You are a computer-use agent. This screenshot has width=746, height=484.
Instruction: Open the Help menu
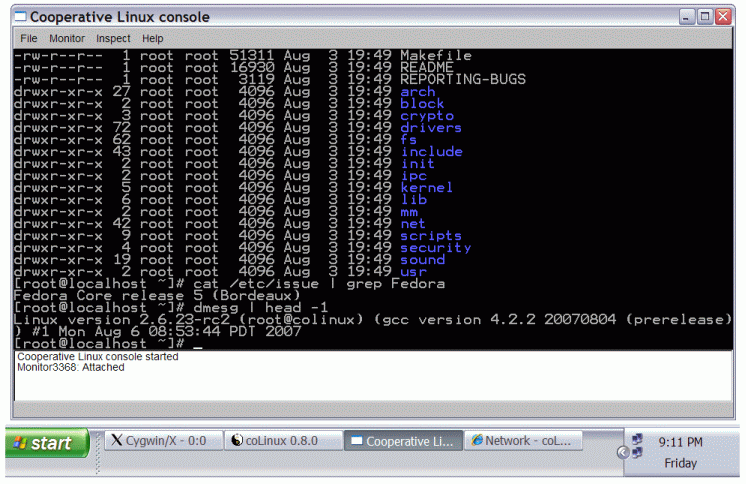[x=152, y=38]
